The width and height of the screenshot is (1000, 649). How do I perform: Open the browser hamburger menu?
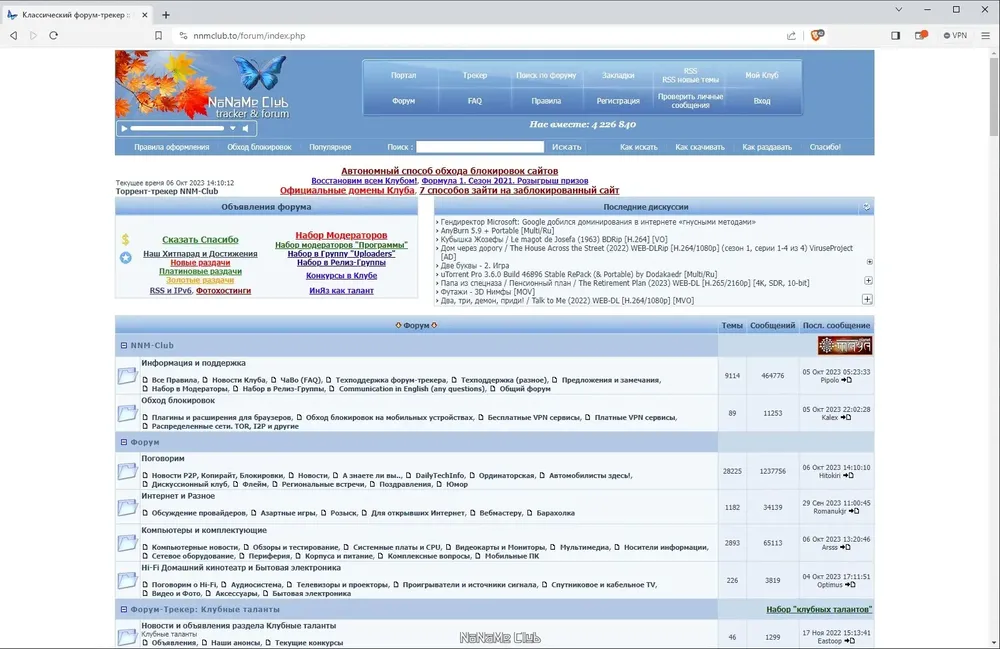pyautogui.click(x=985, y=36)
